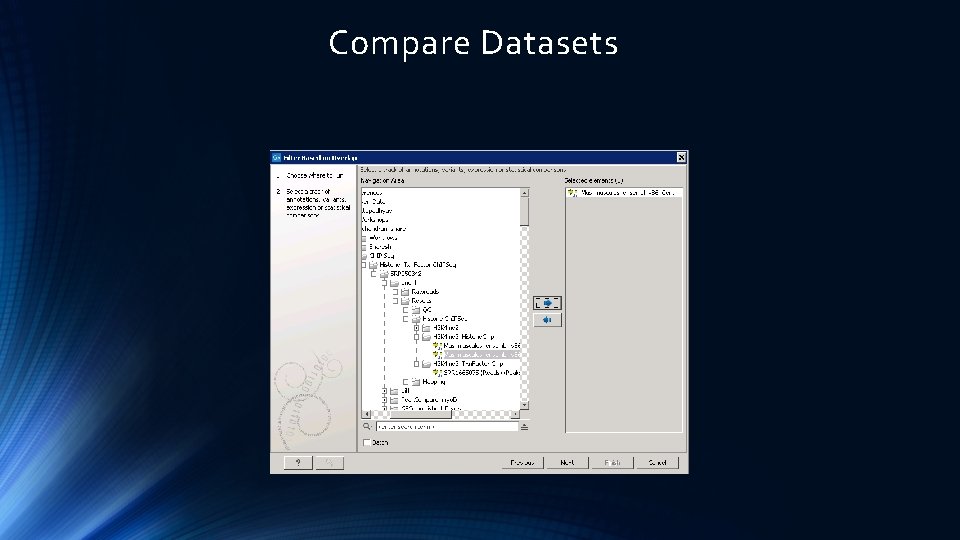960x540 pixels.
Task: Select the Mapping folder label
Action: (x=433, y=382)
